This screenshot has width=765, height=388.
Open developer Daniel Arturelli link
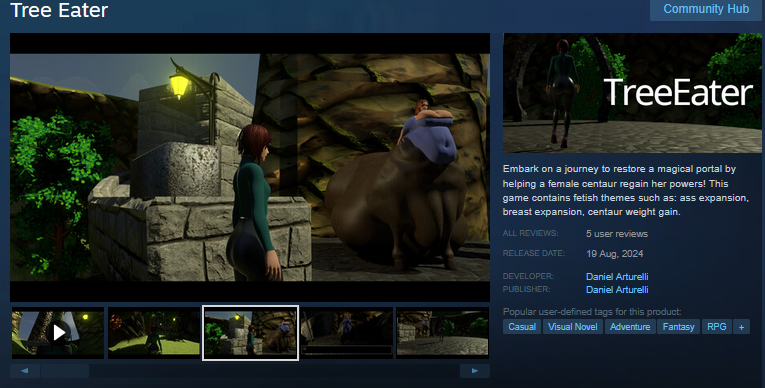click(617, 277)
